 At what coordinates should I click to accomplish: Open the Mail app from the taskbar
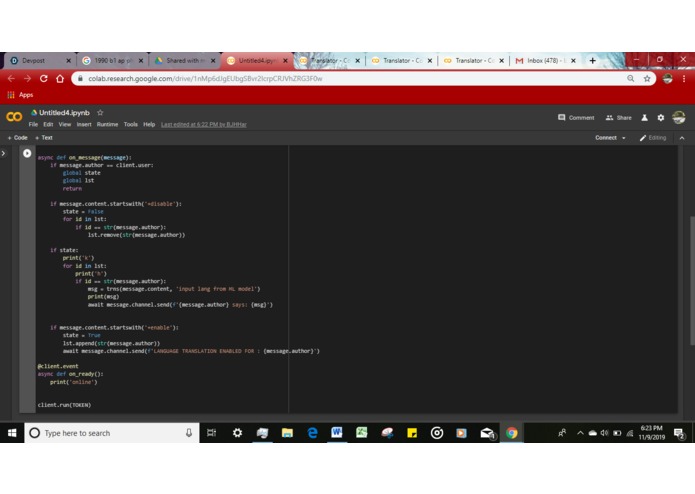[487, 433]
